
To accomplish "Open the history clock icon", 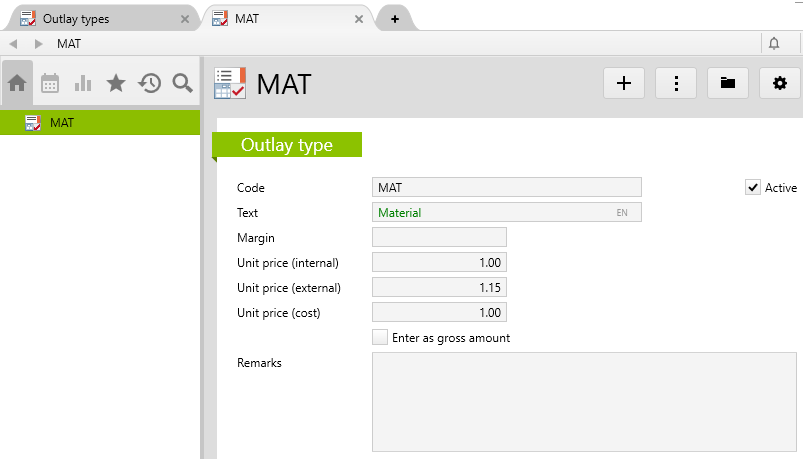I will [x=149, y=84].
